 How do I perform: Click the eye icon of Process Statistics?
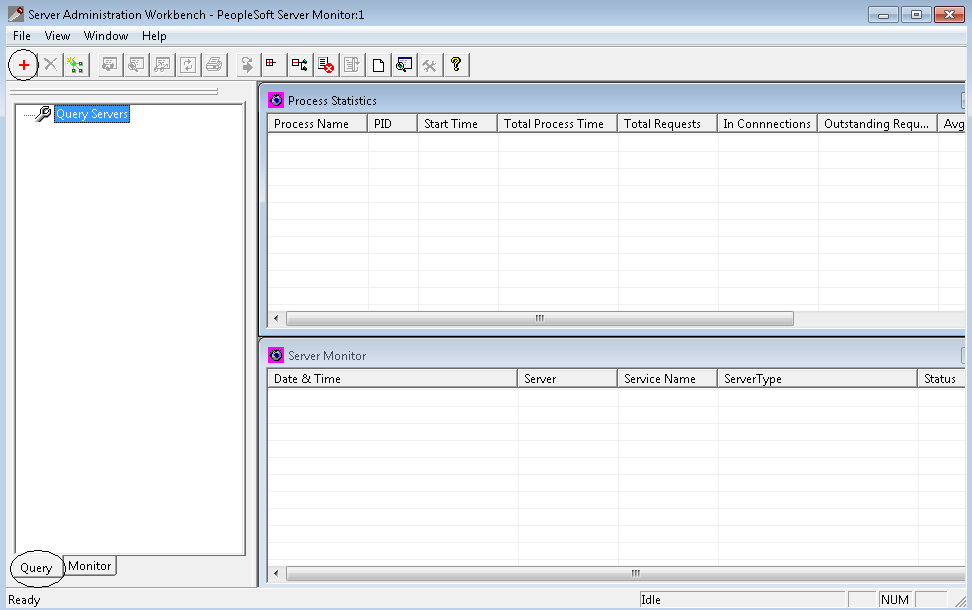tap(276, 100)
